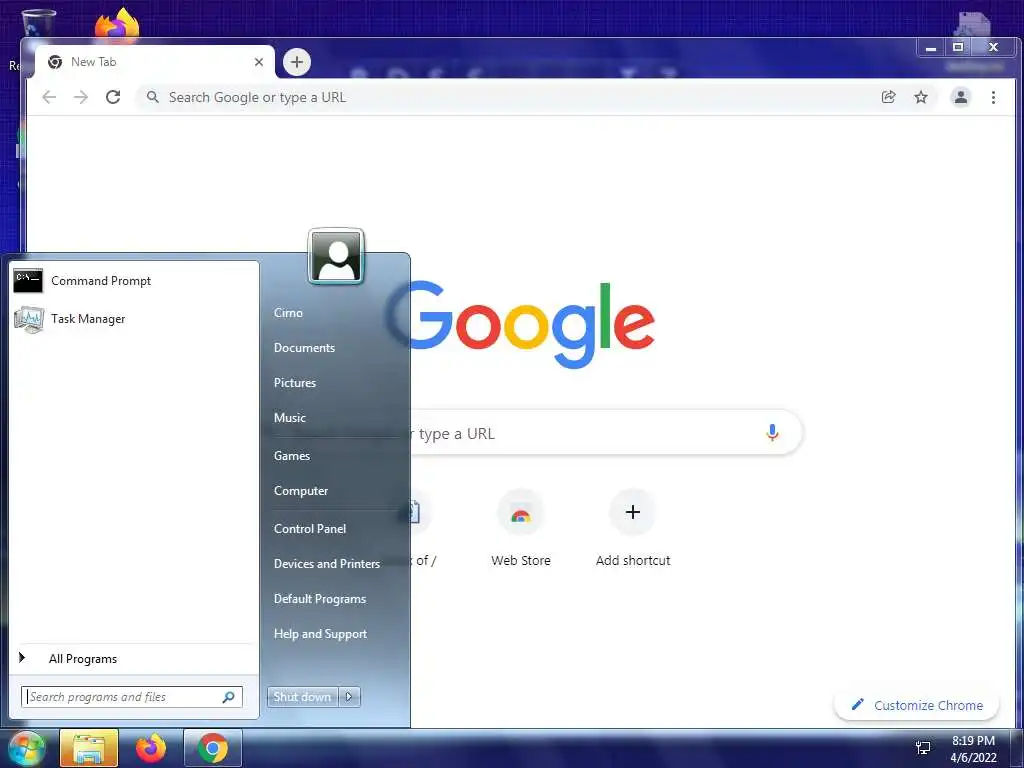Screen dimensions: 1024x768
Task: Click the Chrome forward arrow
Action: pyautogui.click(x=81, y=97)
